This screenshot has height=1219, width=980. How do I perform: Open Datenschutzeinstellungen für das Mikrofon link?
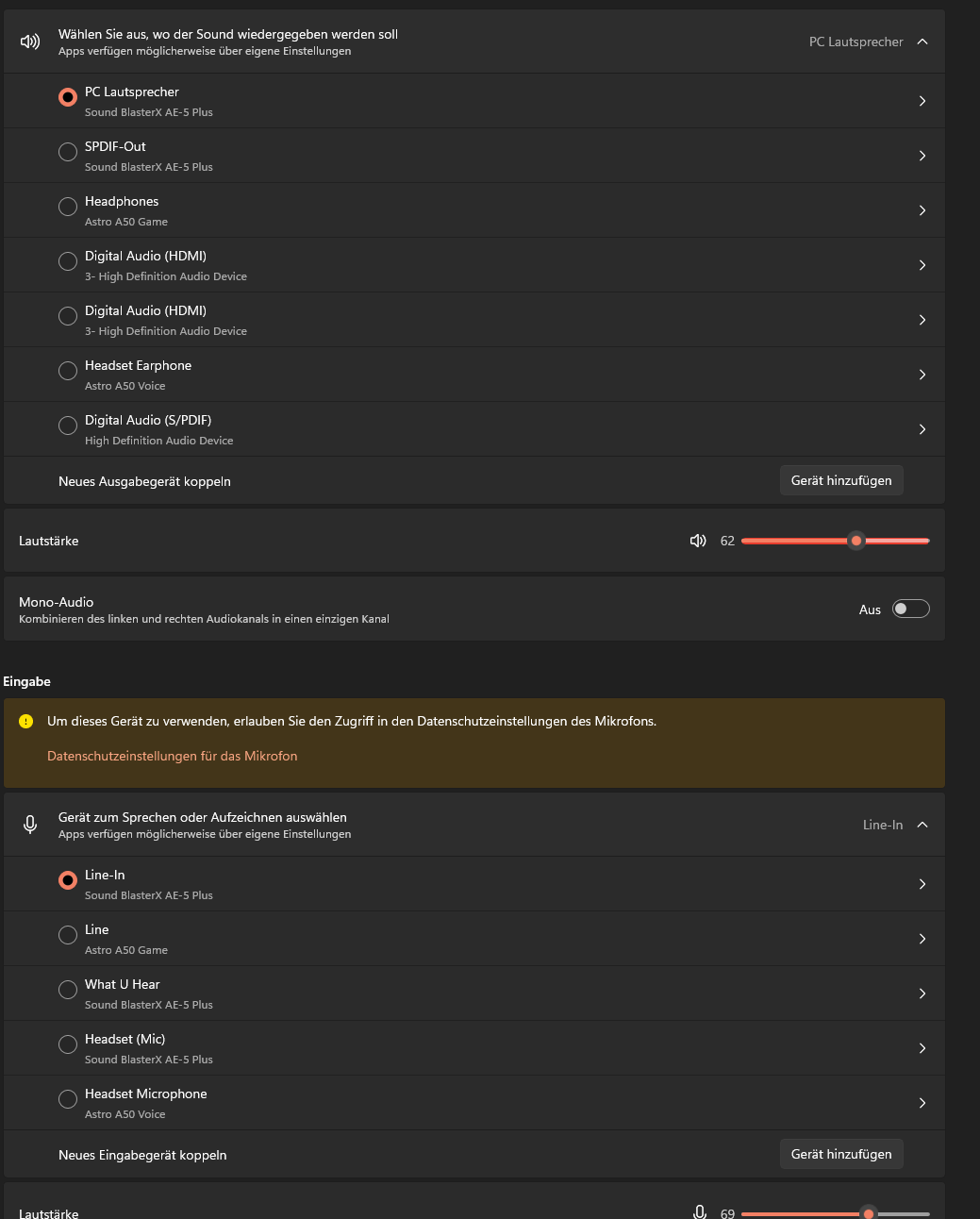[172, 756]
